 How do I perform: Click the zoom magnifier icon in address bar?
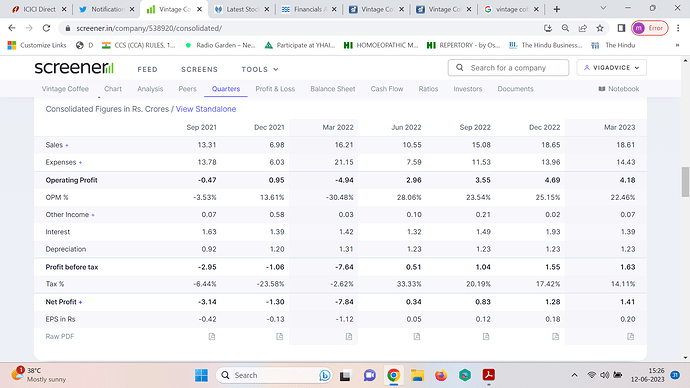[565, 28]
